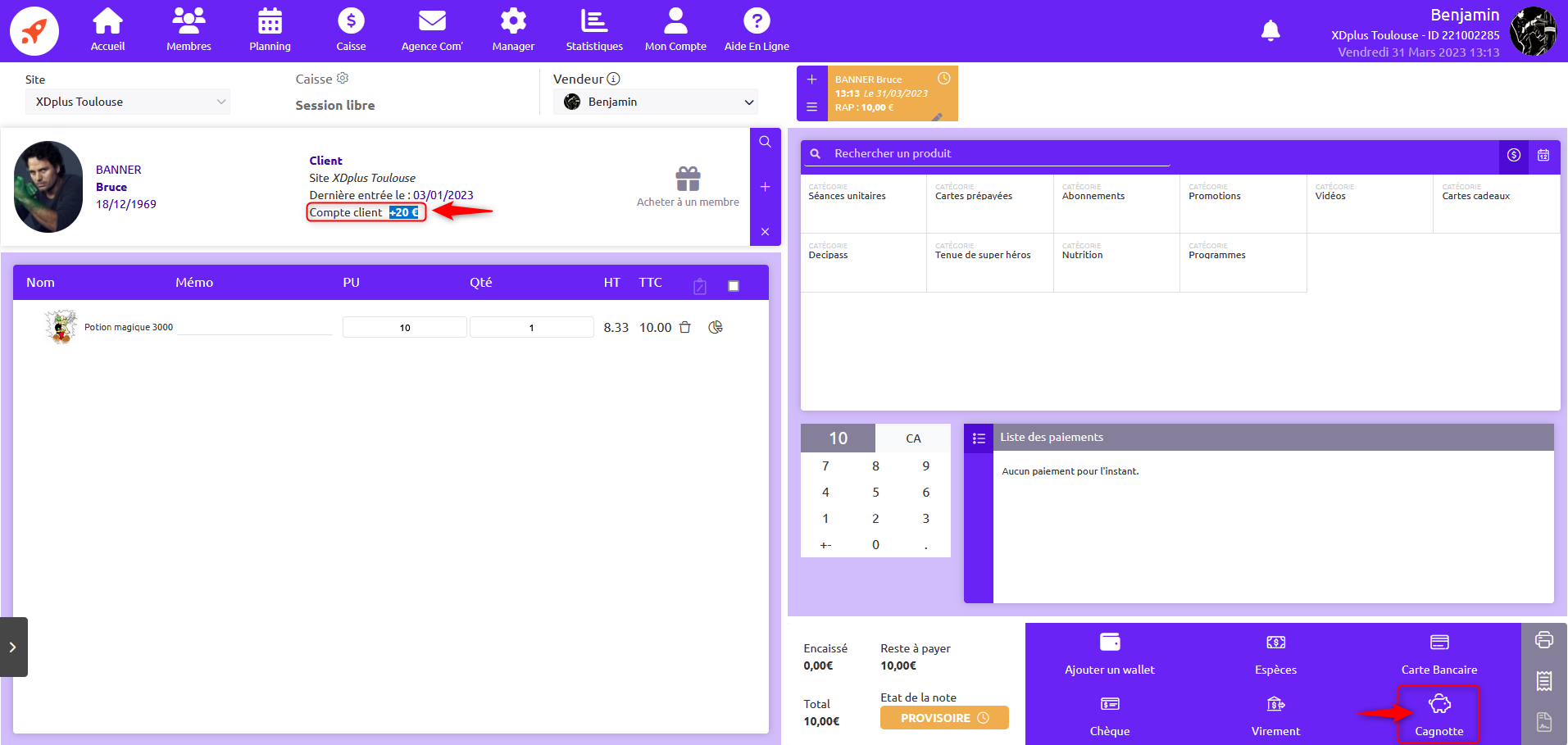Open Aide En Ligne help
The width and height of the screenshot is (1568, 745).
(x=757, y=30)
